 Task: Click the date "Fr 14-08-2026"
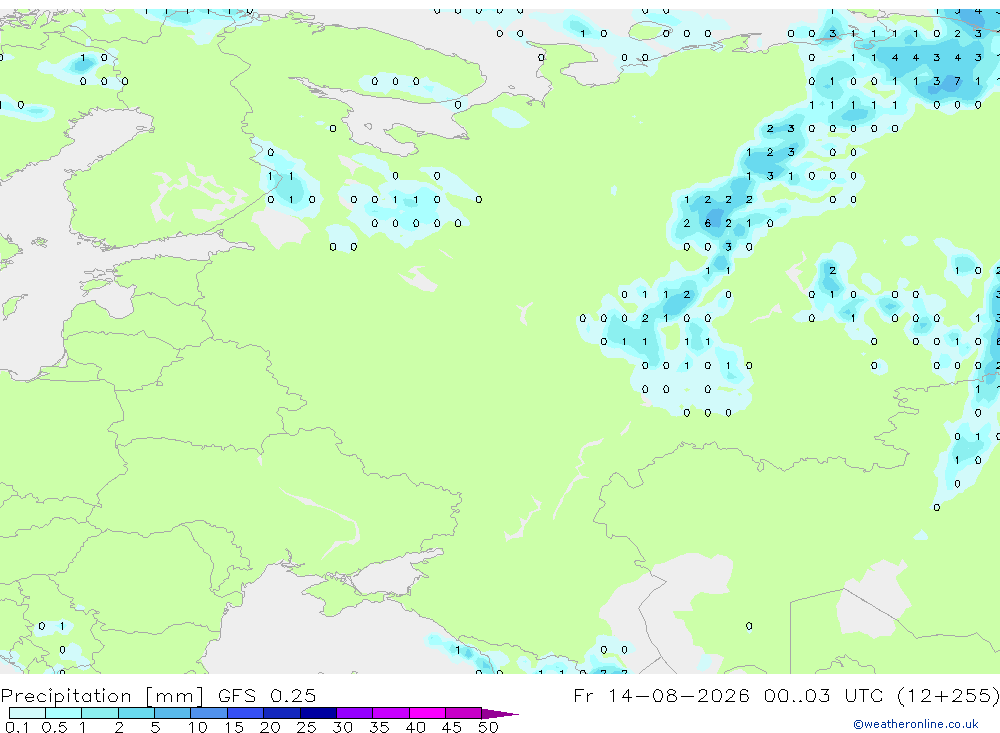[661, 696]
